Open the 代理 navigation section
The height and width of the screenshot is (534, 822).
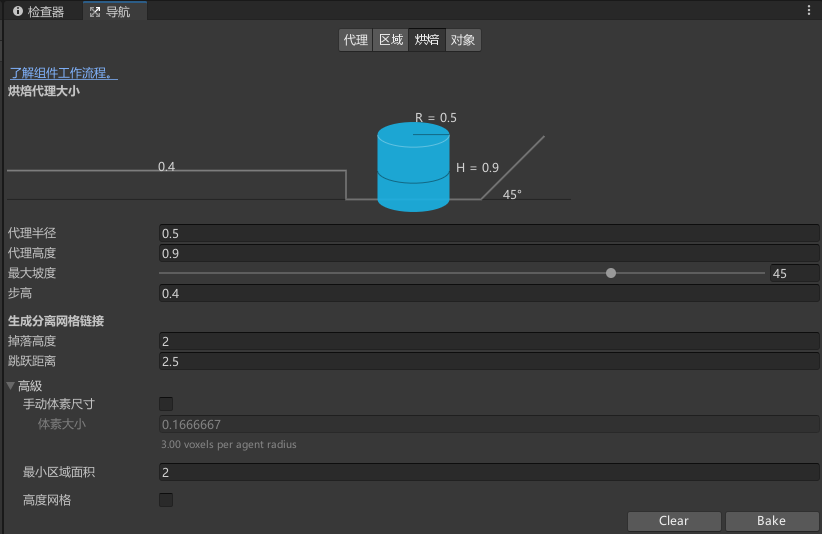tap(355, 40)
